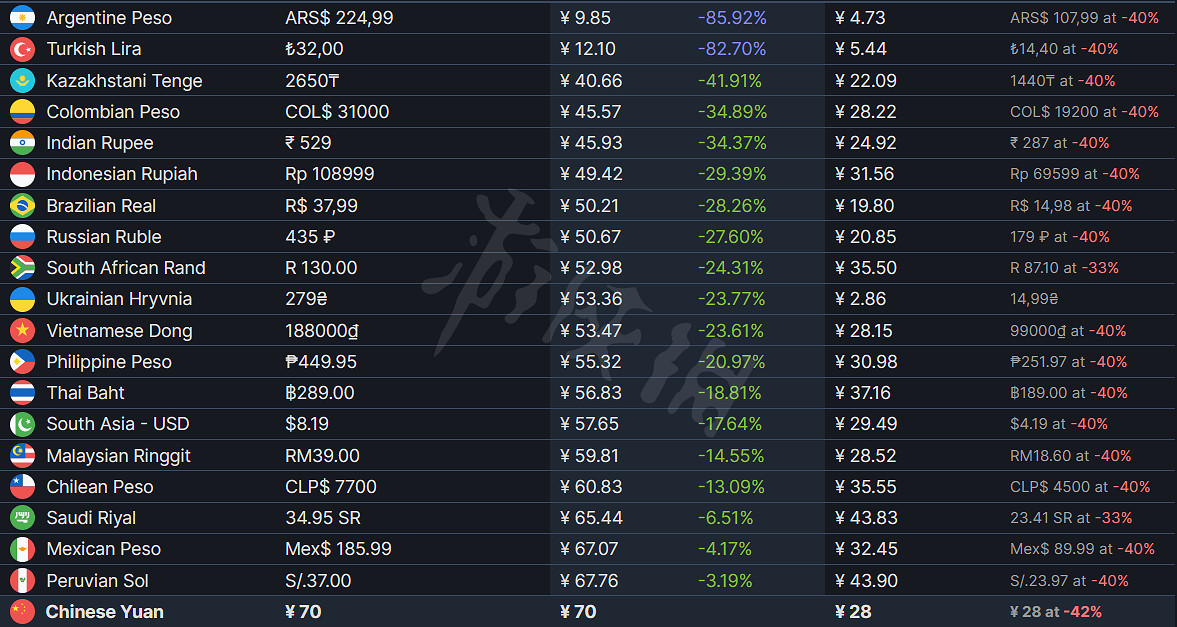Click the Peru flag icon
Viewport: 1177px width, 627px height.
(x=22, y=581)
